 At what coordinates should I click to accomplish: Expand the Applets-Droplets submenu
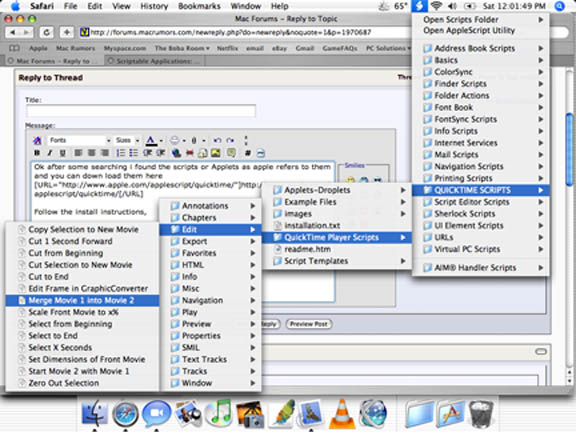pyautogui.click(x=336, y=190)
